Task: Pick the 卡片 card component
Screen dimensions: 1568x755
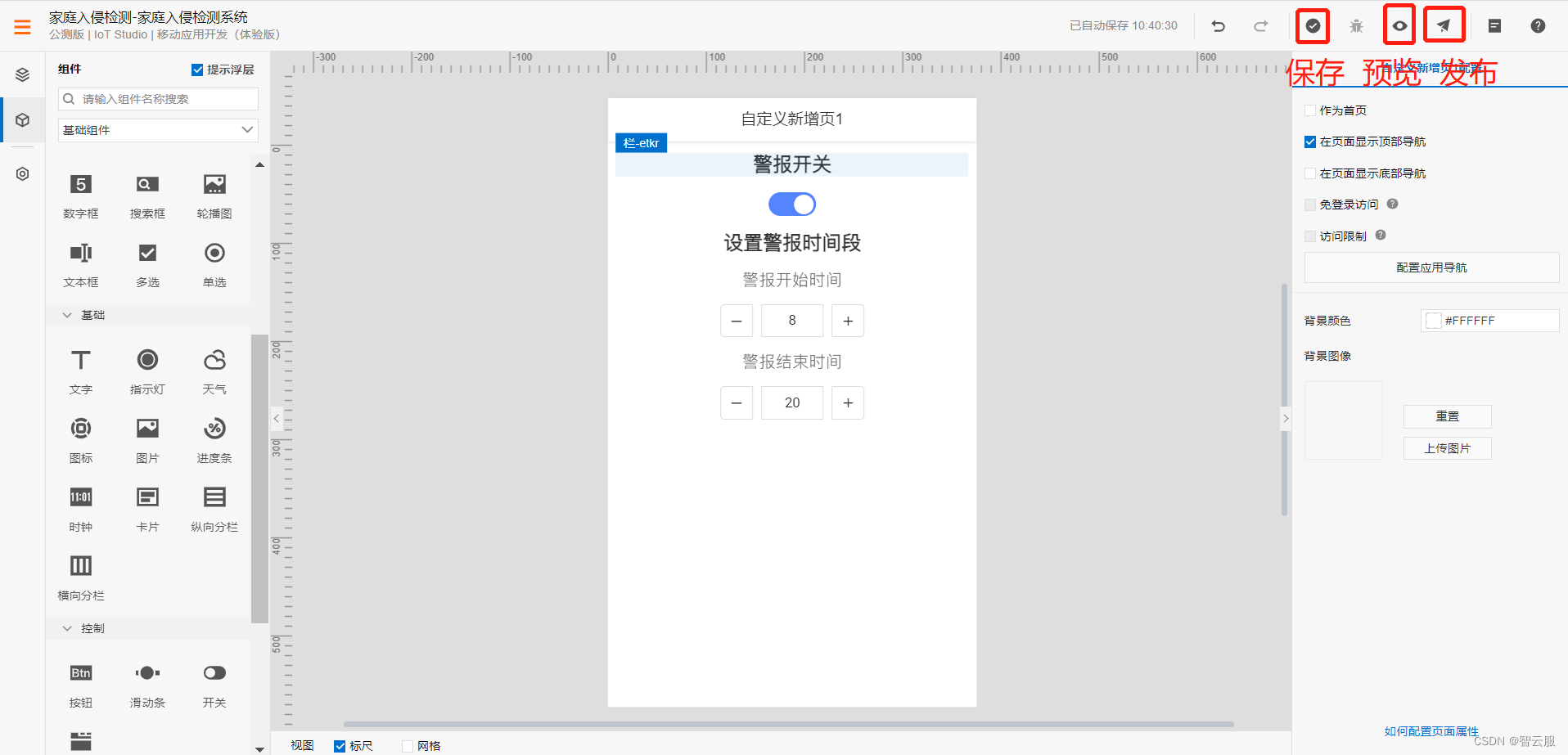Action: 147,510
